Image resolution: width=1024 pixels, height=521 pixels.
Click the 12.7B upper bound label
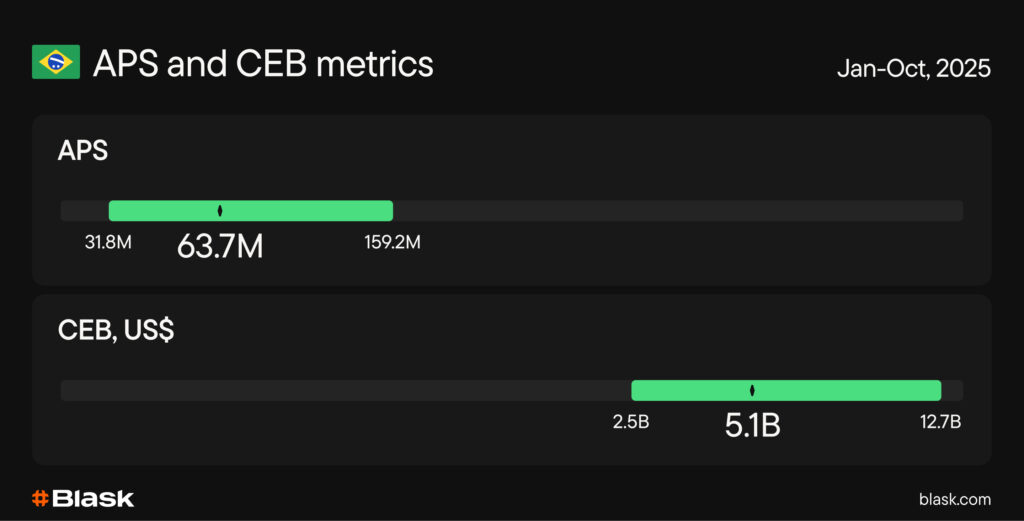click(940, 421)
